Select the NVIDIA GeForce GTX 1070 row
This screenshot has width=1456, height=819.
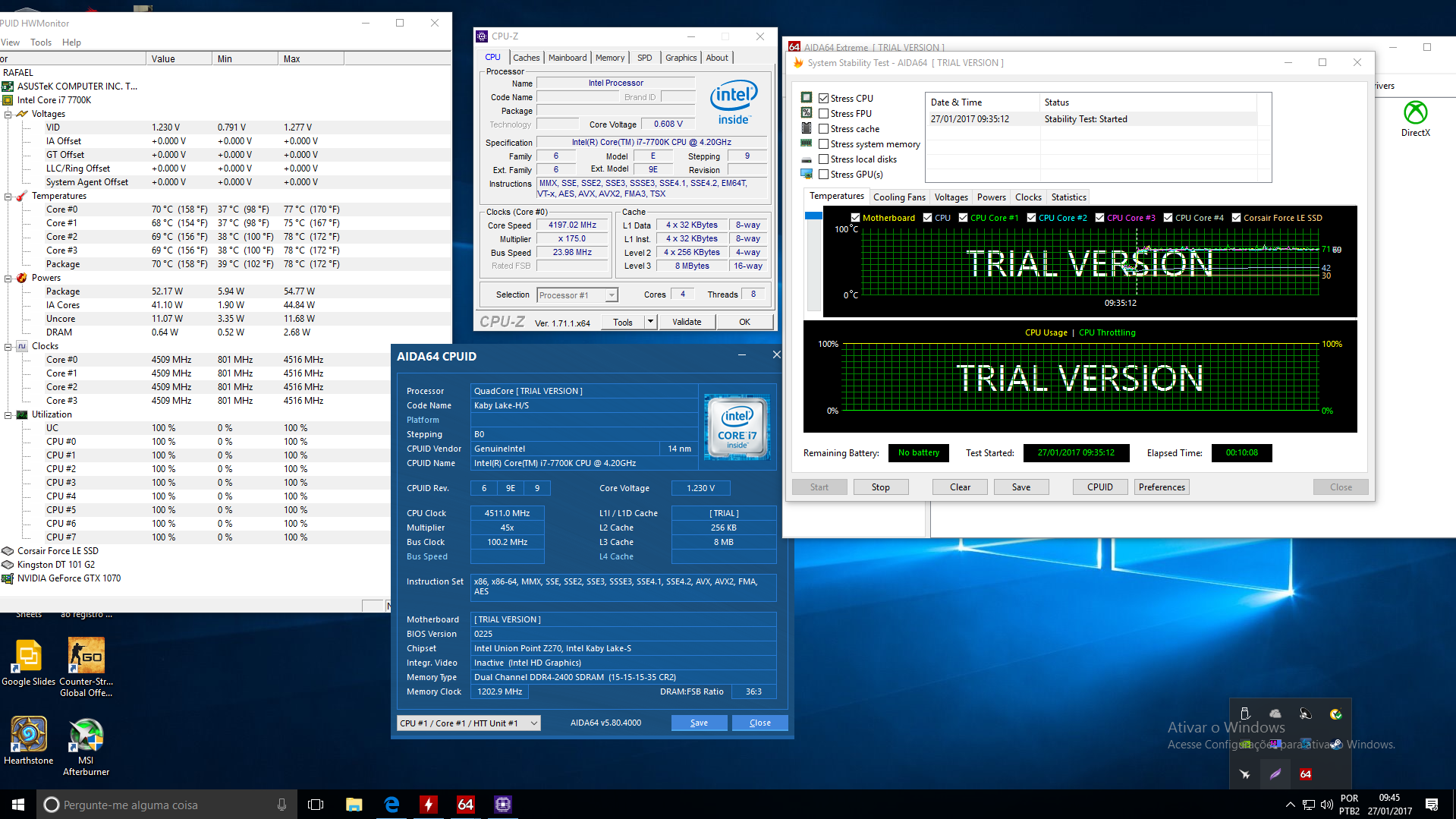[x=69, y=578]
